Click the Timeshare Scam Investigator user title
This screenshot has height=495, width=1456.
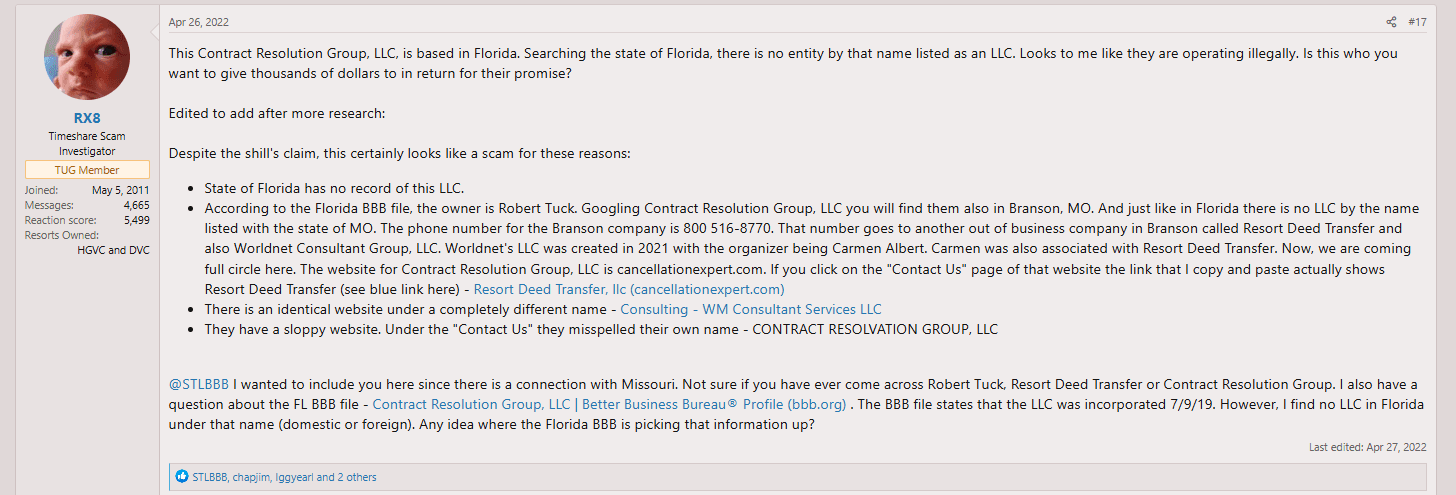87,143
